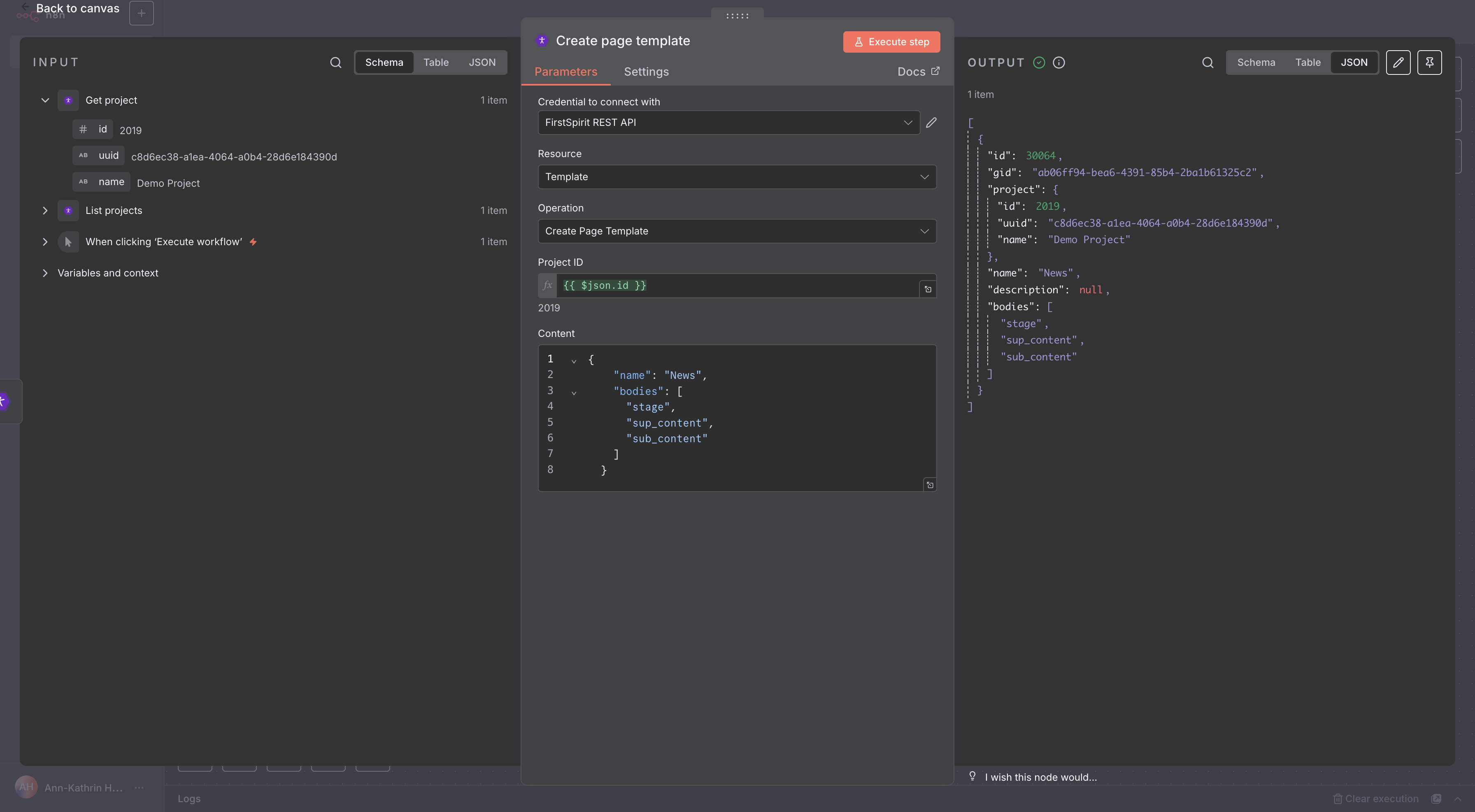Image resolution: width=1475 pixels, height=812 pixels.
Task: Open Content editor in full view icon
Action: 930,485
